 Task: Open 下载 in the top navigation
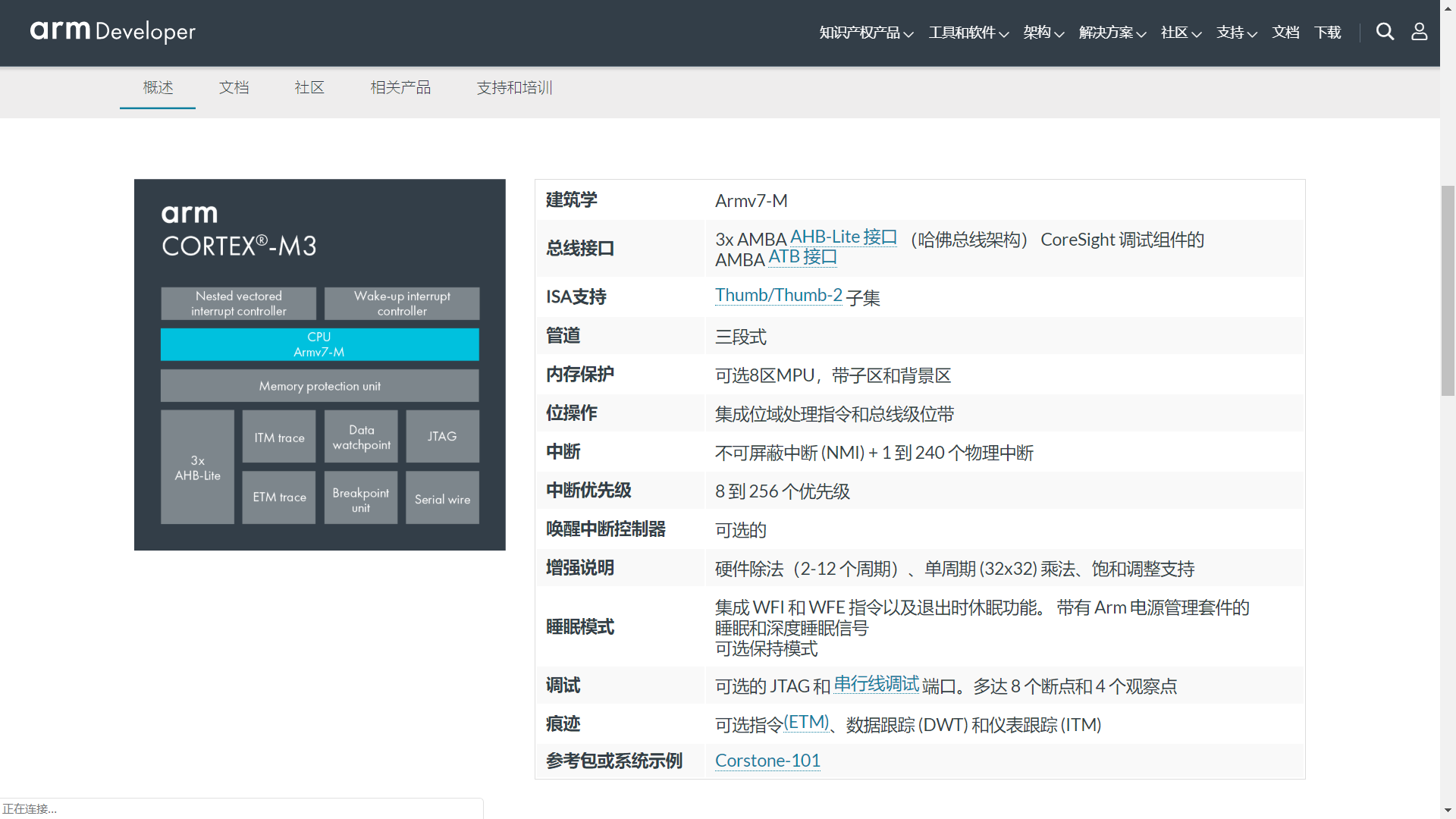click(1328, 33)
